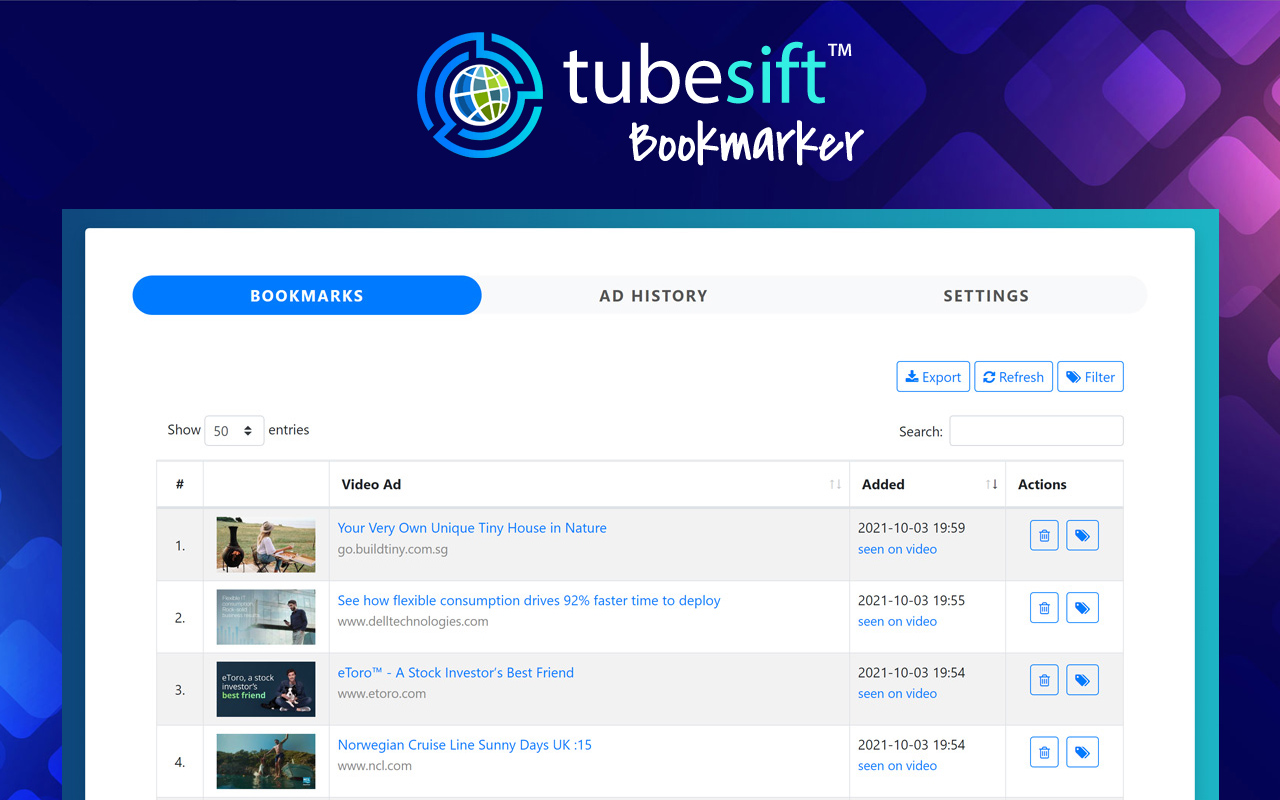Toggle sorting on the Video Ad column
Screen dimensions: 1280x800
coord(835,484)
